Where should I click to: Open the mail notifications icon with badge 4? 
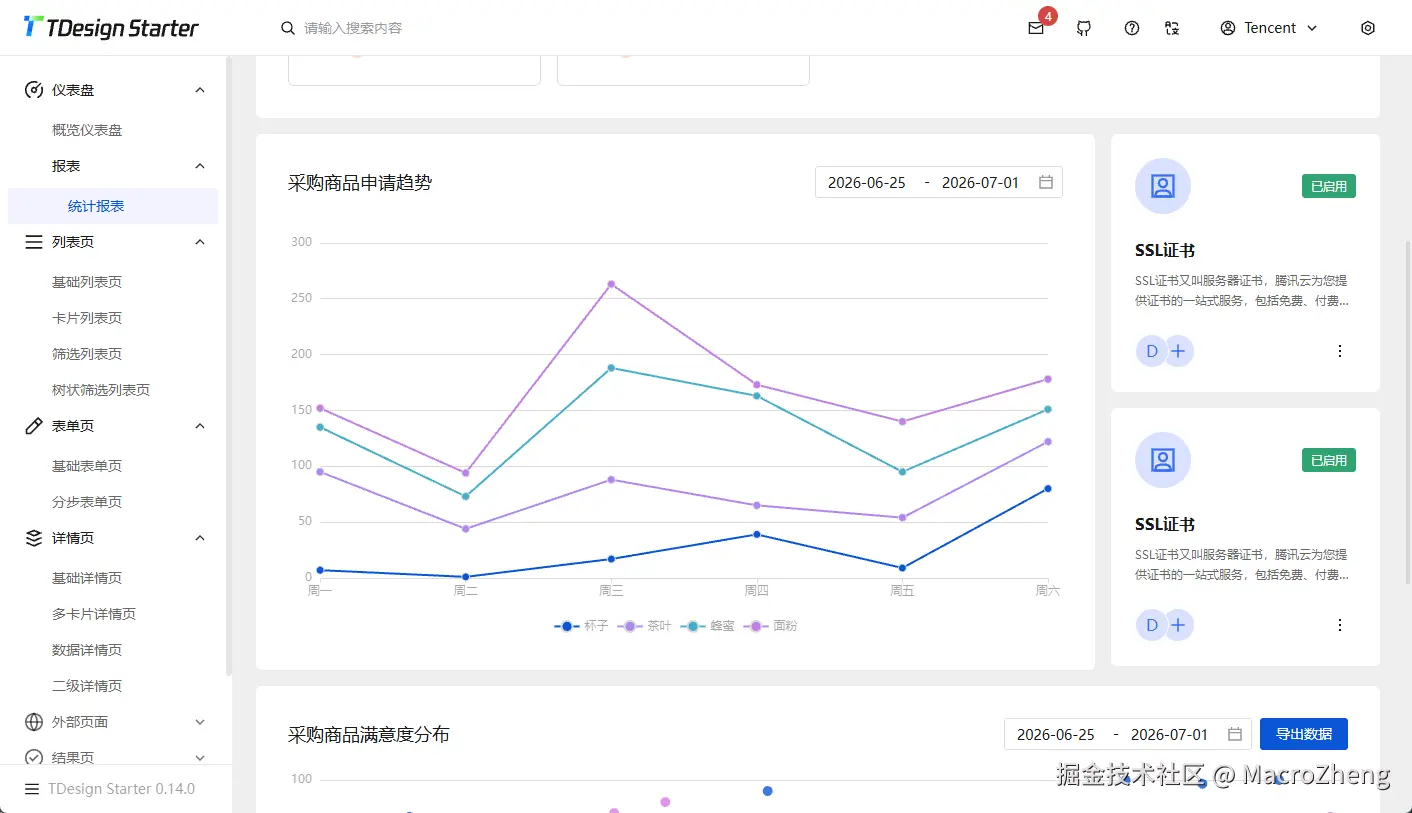click(1036, 28)
